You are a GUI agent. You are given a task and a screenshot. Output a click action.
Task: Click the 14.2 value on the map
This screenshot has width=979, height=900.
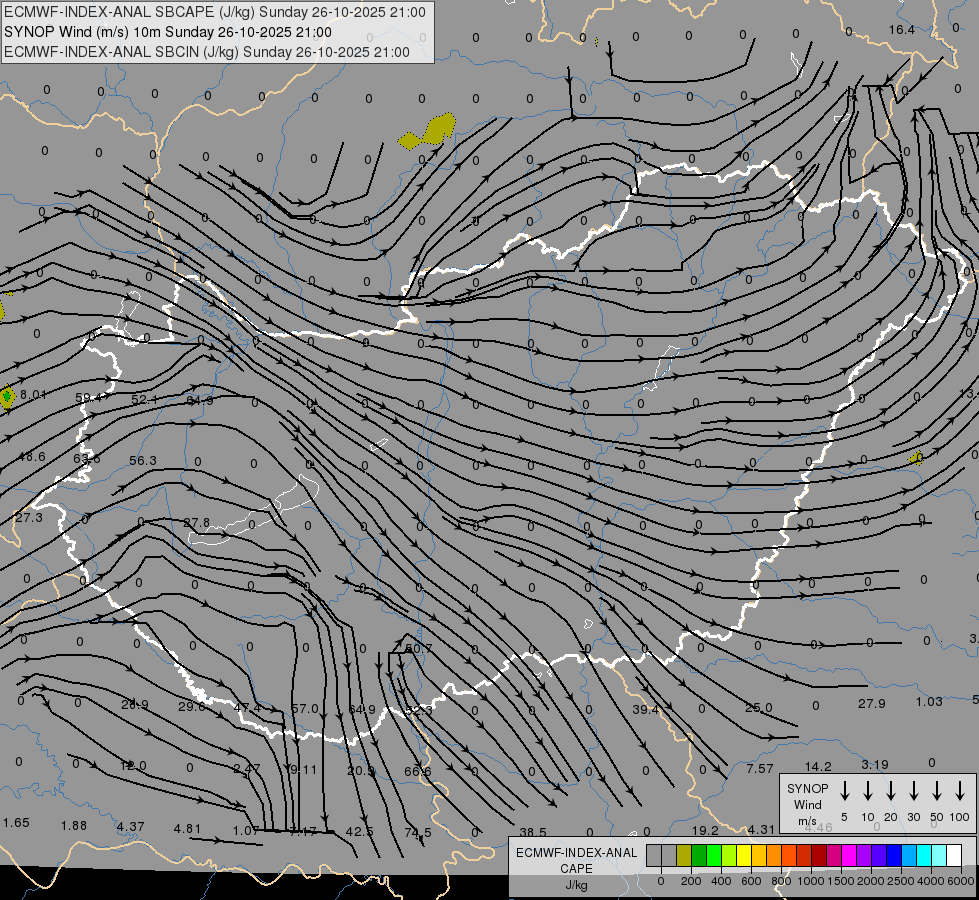[x=818, y=766]
